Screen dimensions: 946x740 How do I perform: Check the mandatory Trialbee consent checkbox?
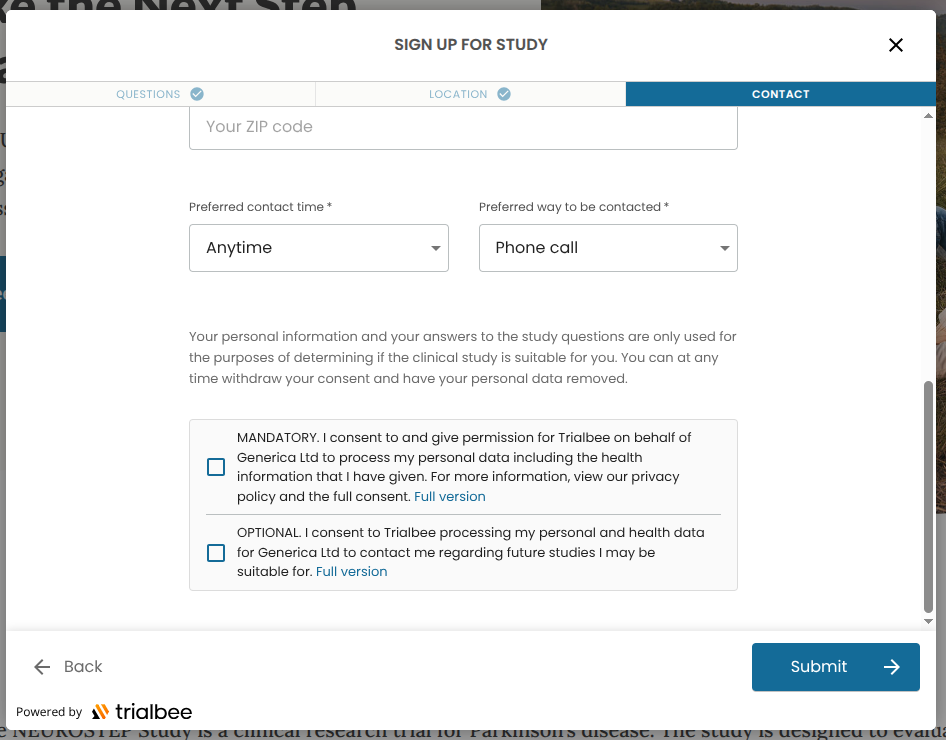215,467
